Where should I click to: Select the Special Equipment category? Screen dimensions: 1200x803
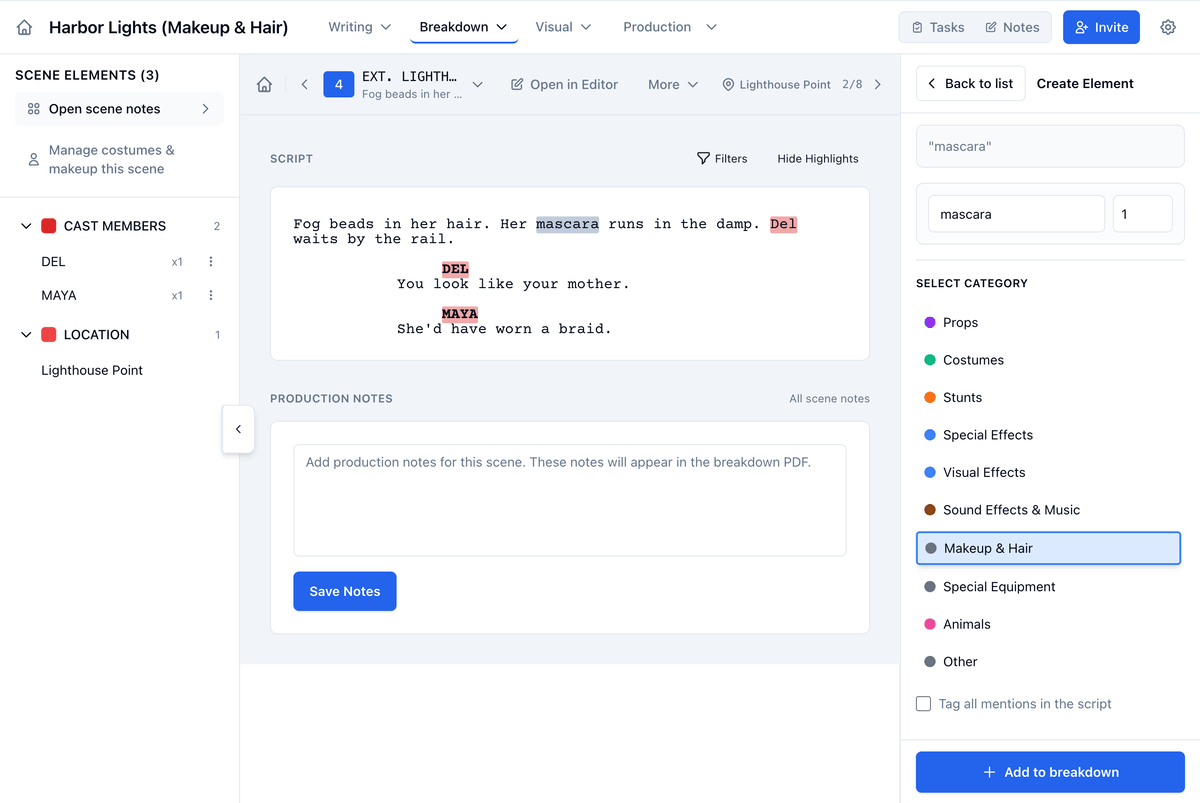coord(1049,587)
